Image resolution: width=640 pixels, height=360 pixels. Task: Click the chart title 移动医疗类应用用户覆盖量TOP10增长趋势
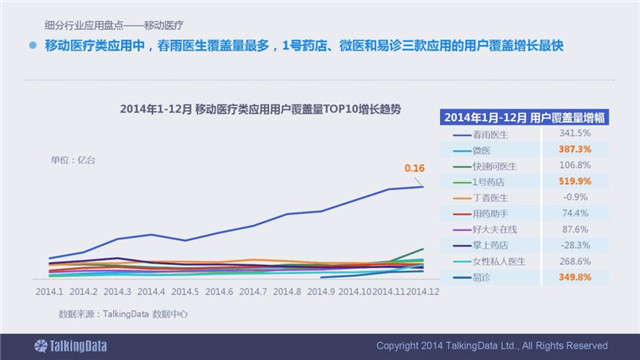(298, 109)
